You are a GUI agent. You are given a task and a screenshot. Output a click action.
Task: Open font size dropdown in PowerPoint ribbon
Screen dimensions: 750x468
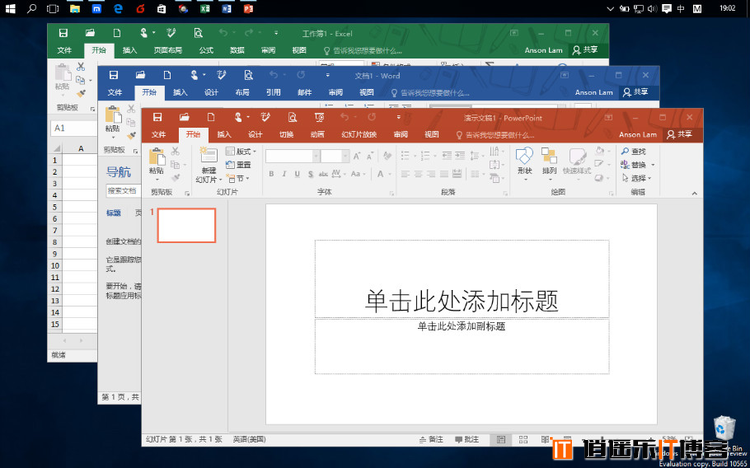coord(345,156)
